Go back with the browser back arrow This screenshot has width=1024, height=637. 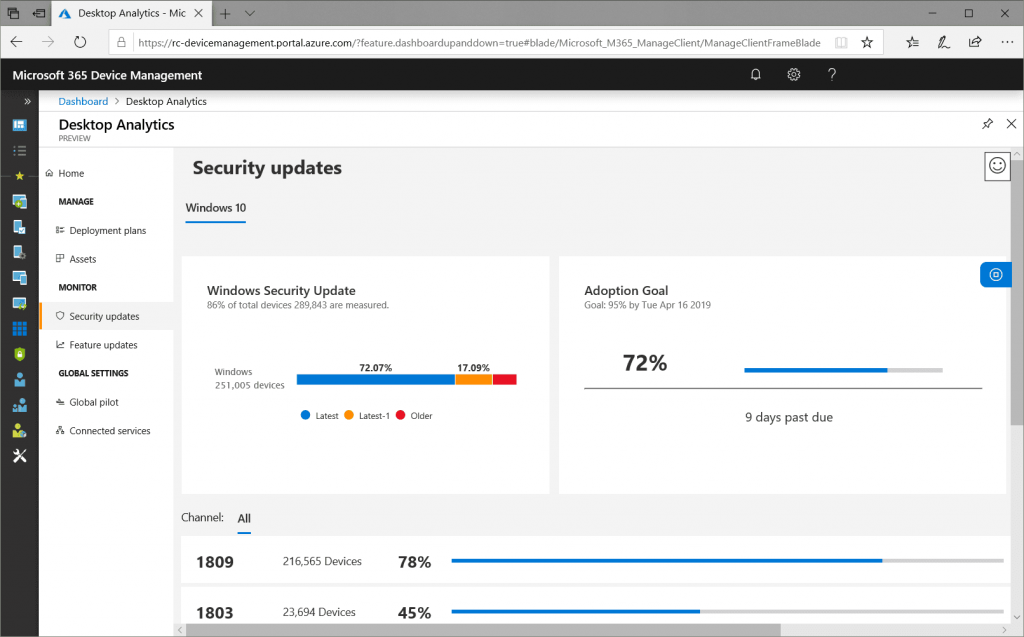(16, 42)
